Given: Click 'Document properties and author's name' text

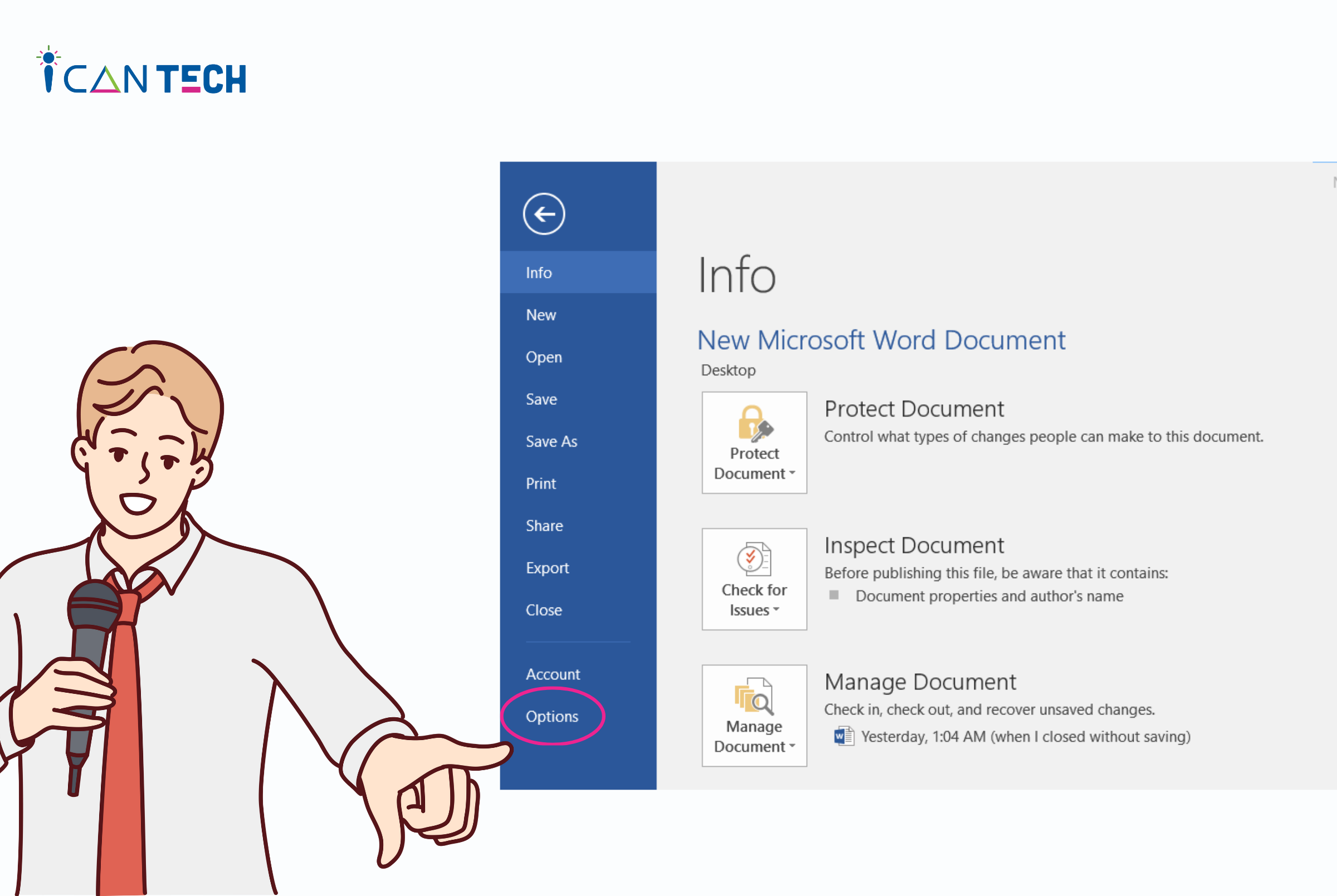Looking at the screenshot, I should pos(989,596).
